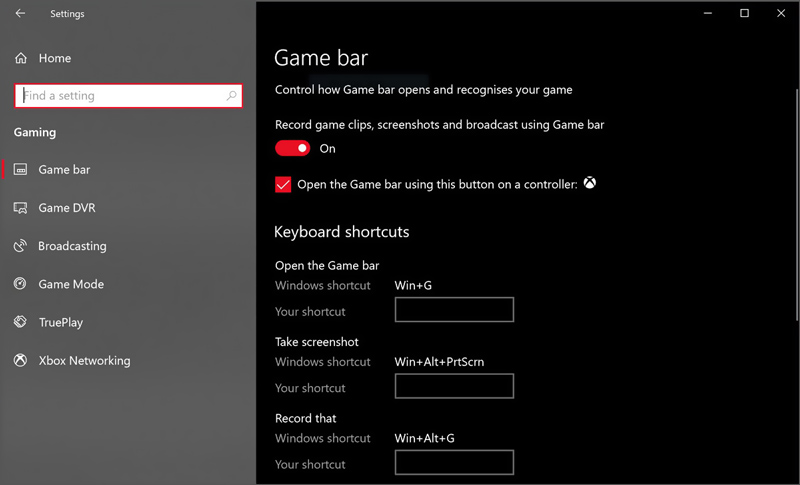Uncheck open Game bar with controller checkbox
The width and height of the screenshot is (800, 485).
(x=283, y=185)
